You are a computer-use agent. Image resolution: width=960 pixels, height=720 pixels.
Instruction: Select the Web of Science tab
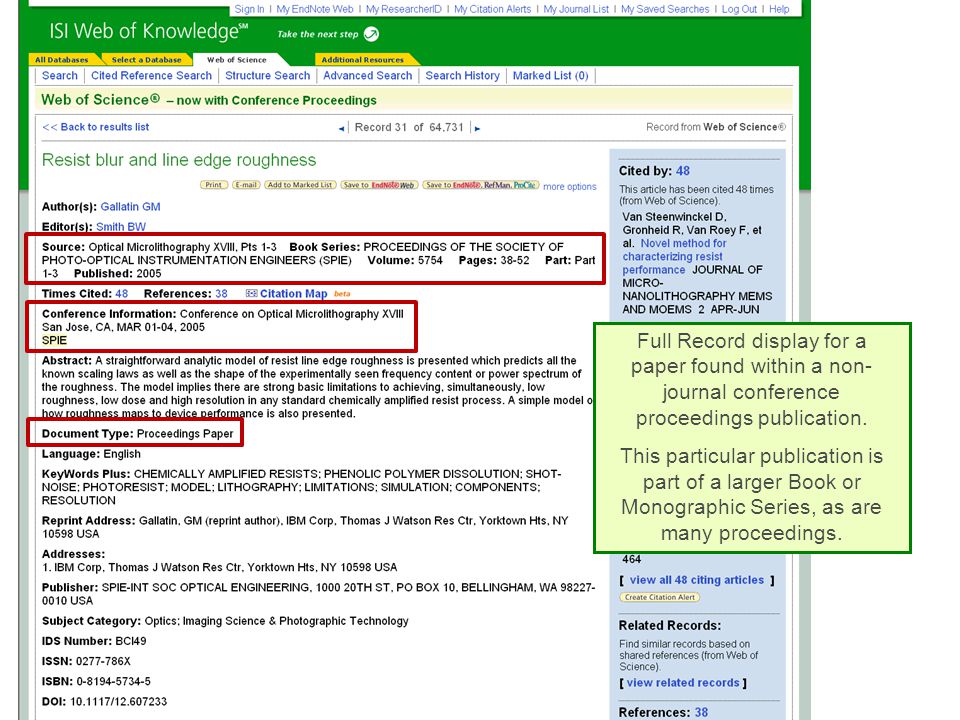click(237, 60)
